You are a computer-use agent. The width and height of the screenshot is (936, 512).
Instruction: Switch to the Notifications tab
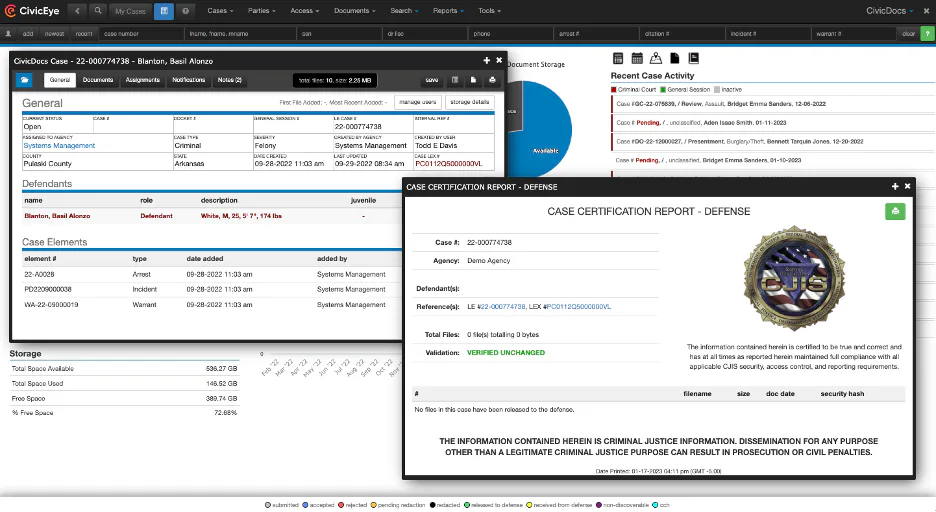[189, 80]
